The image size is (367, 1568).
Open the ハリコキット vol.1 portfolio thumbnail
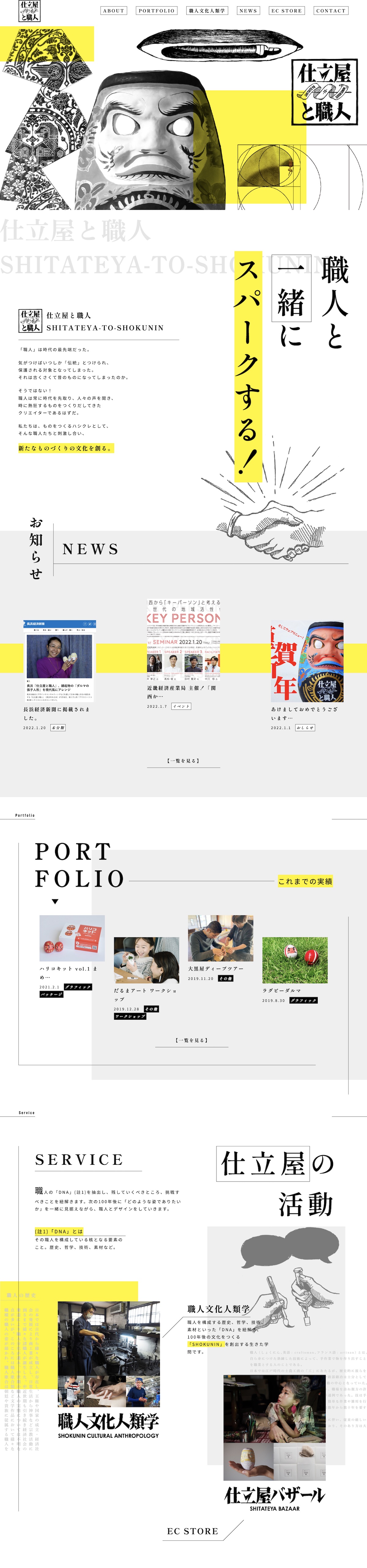pos(72,938)
